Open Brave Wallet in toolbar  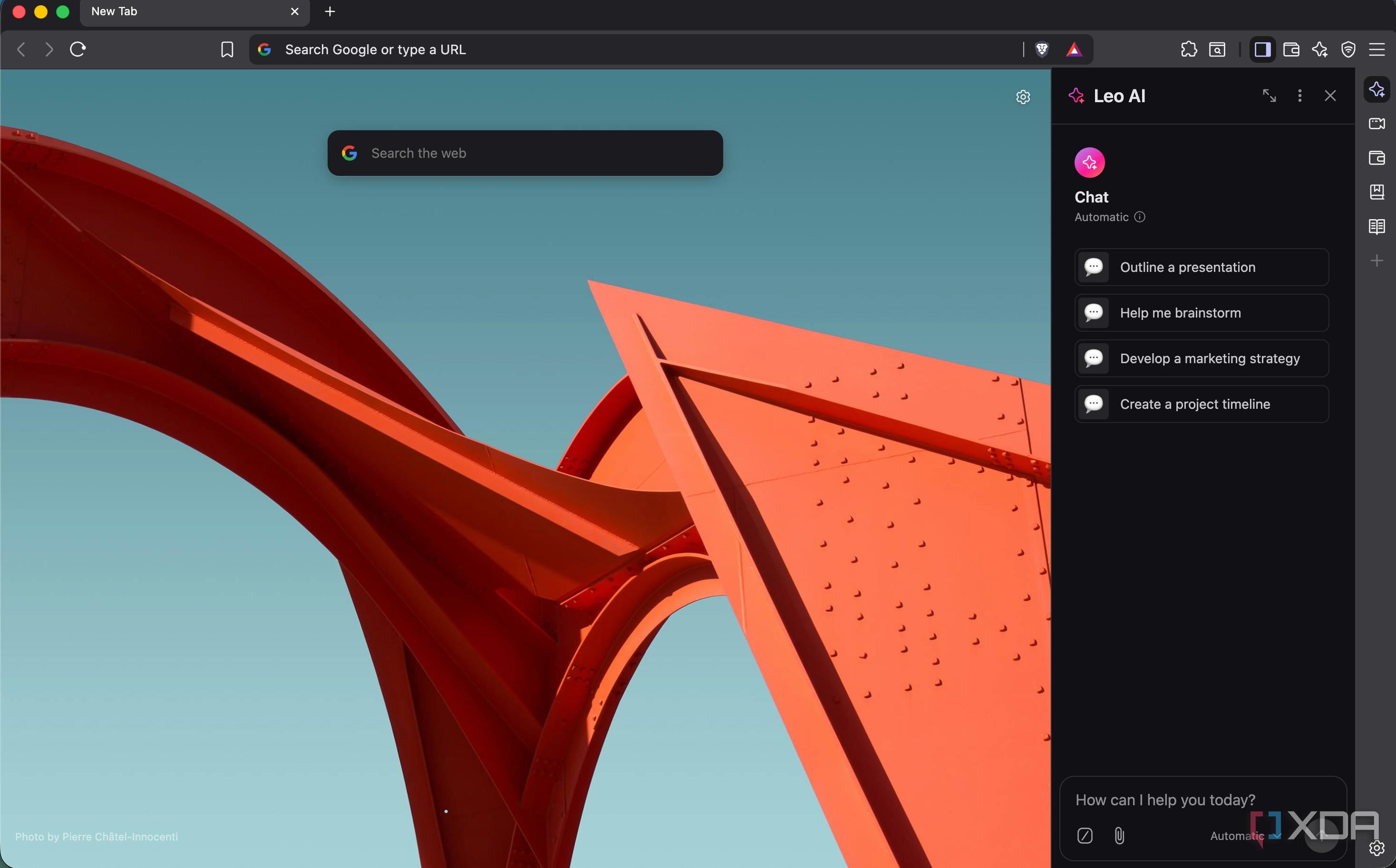click(1291, 49)
